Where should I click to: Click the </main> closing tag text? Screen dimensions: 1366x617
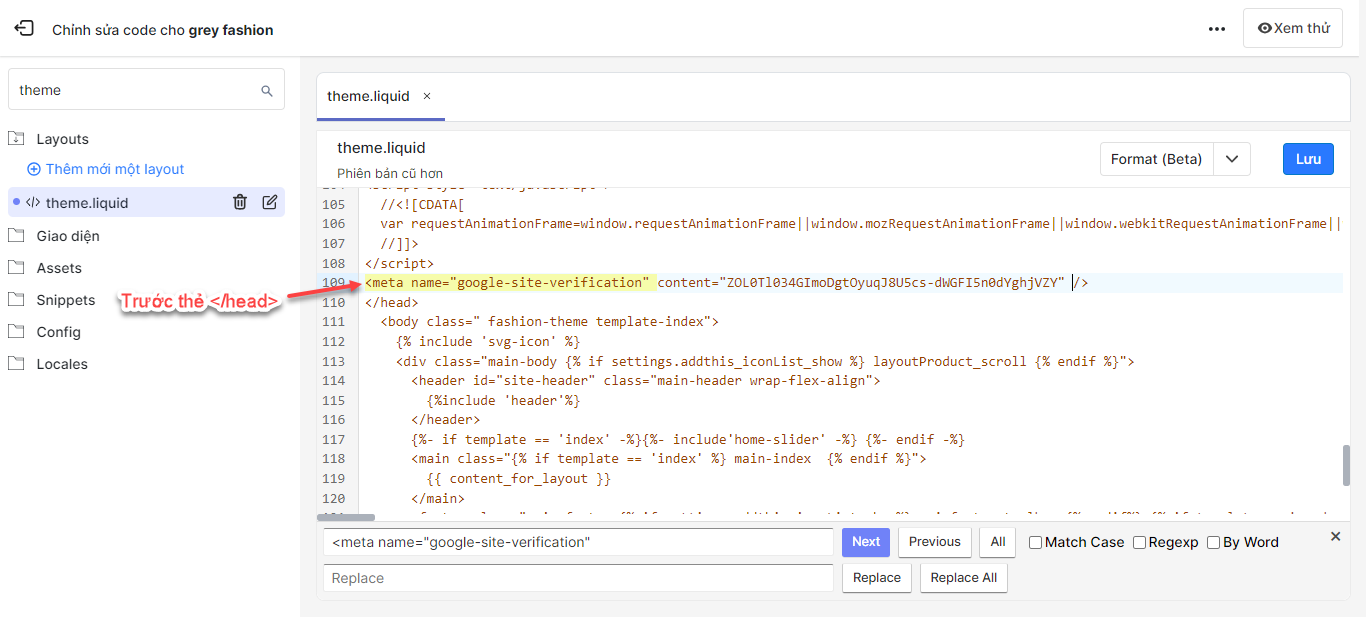pos(438,498)
